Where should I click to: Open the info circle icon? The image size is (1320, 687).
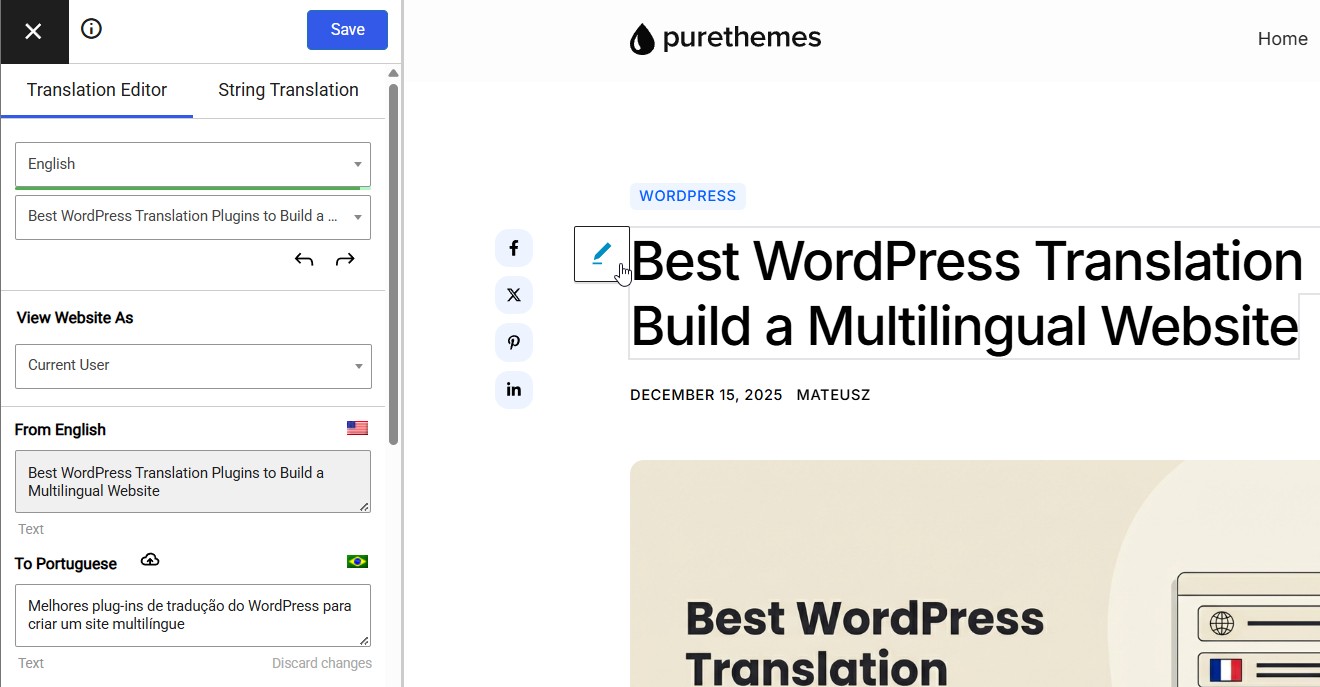91,29
